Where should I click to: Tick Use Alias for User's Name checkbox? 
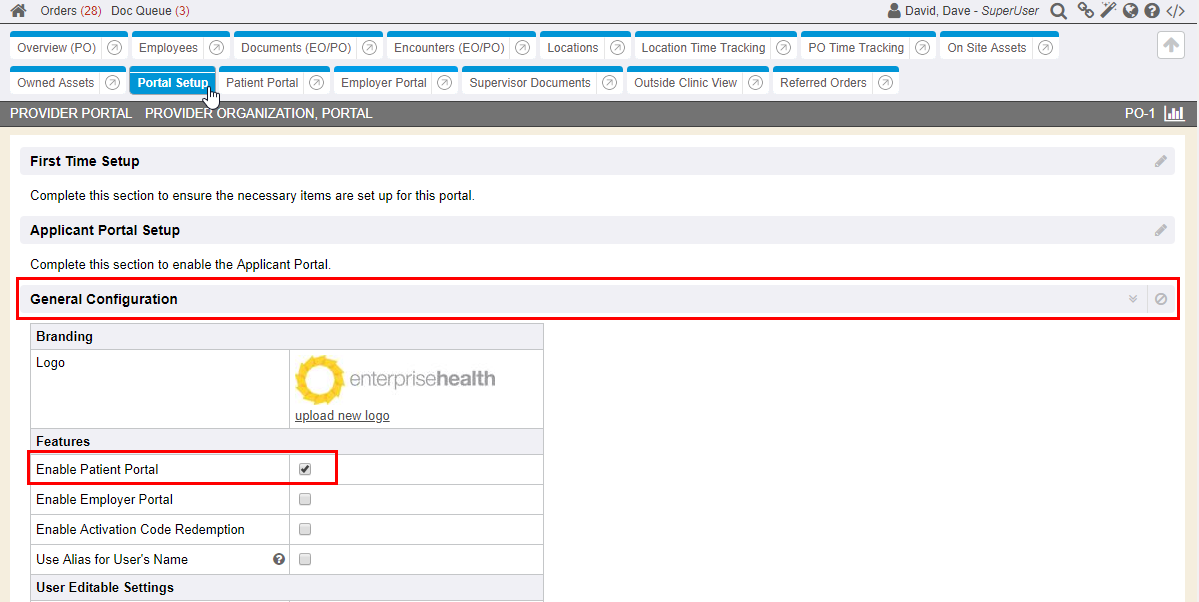click(305, 559)
